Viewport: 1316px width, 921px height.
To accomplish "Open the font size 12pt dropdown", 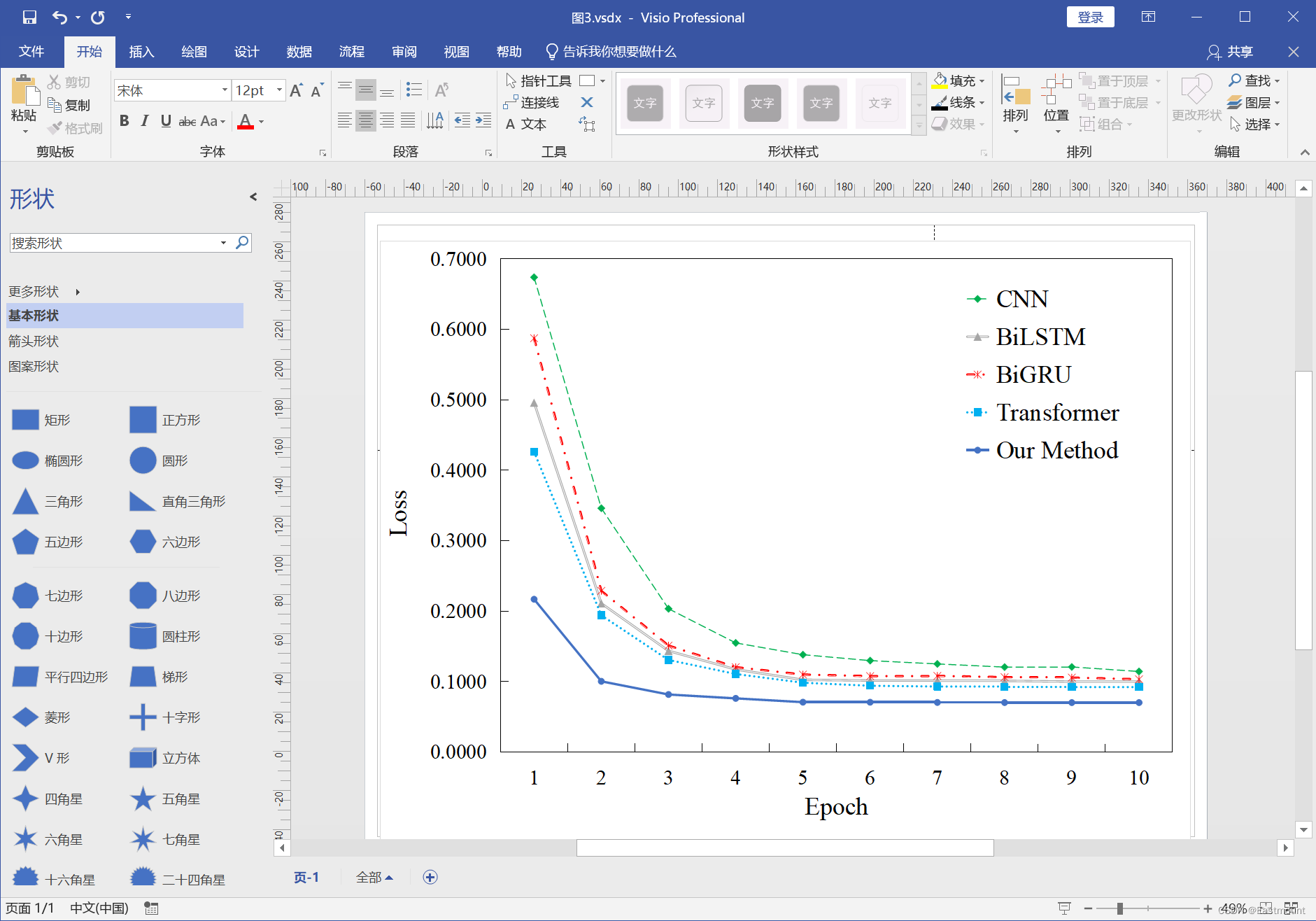I will point(279,90).
